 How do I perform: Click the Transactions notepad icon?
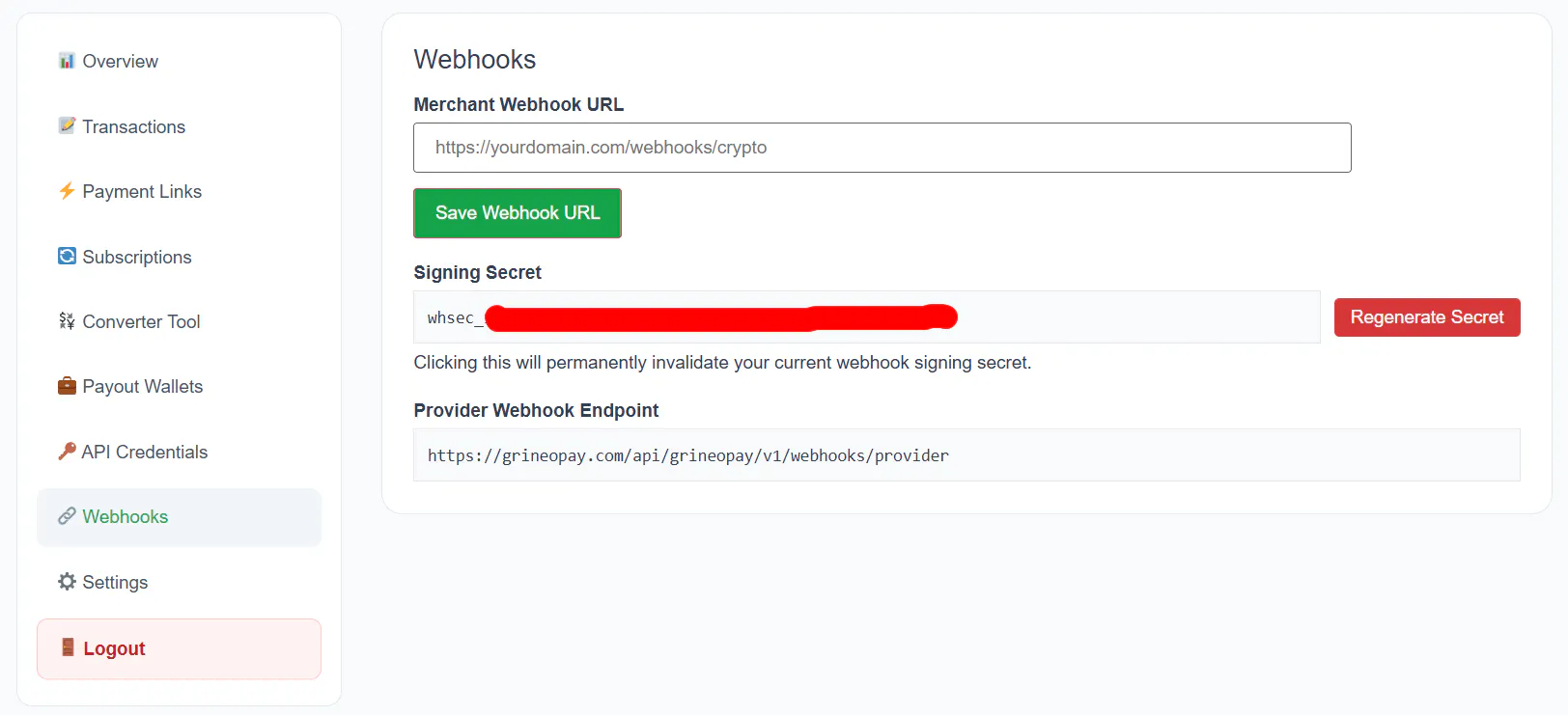pyautogui.click(x=67, y=125)
